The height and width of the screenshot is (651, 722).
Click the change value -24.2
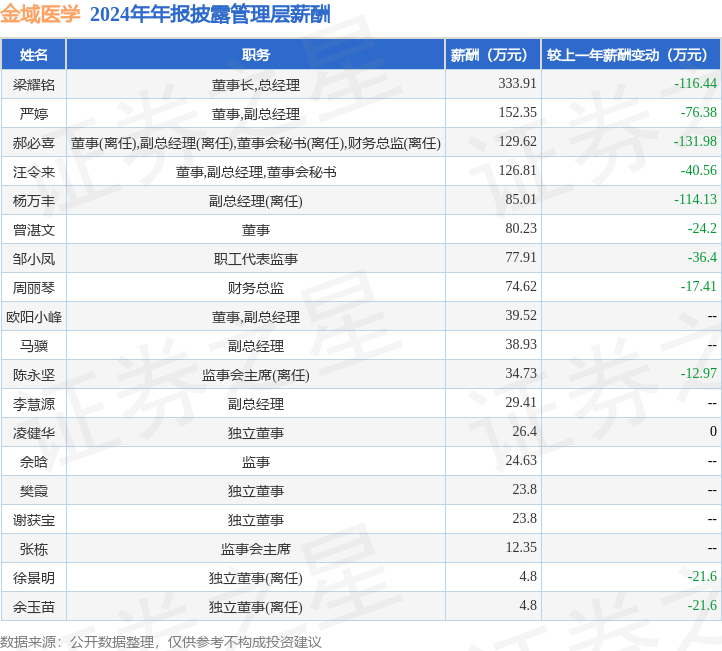(702, 228)
